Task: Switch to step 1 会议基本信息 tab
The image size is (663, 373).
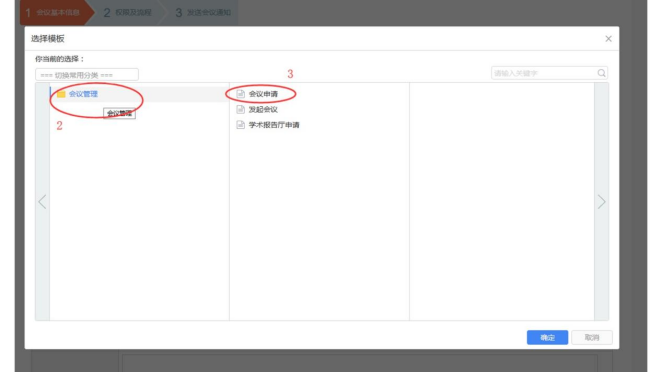Action: pos(57,13)
